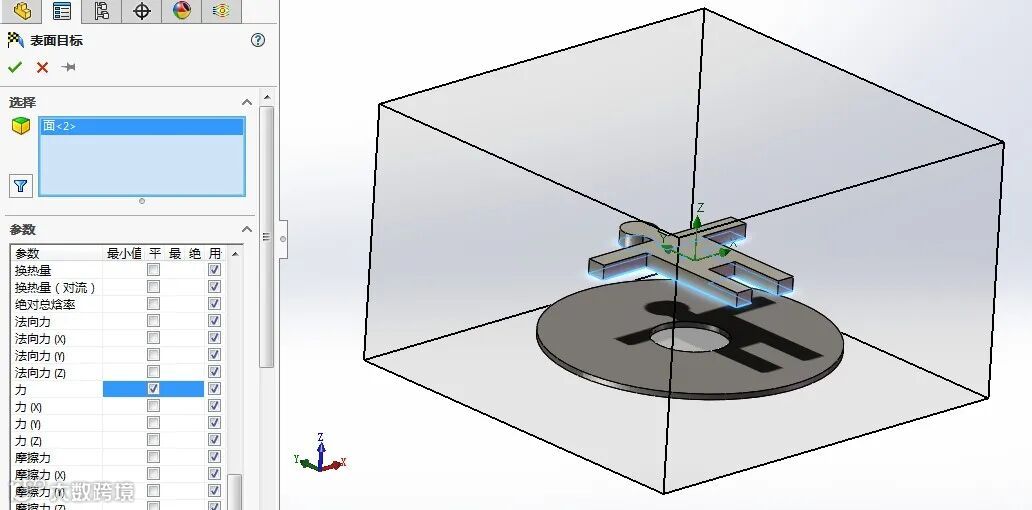
Task: Enable average value for 法向力 (Y)
Action: point(153,355)
